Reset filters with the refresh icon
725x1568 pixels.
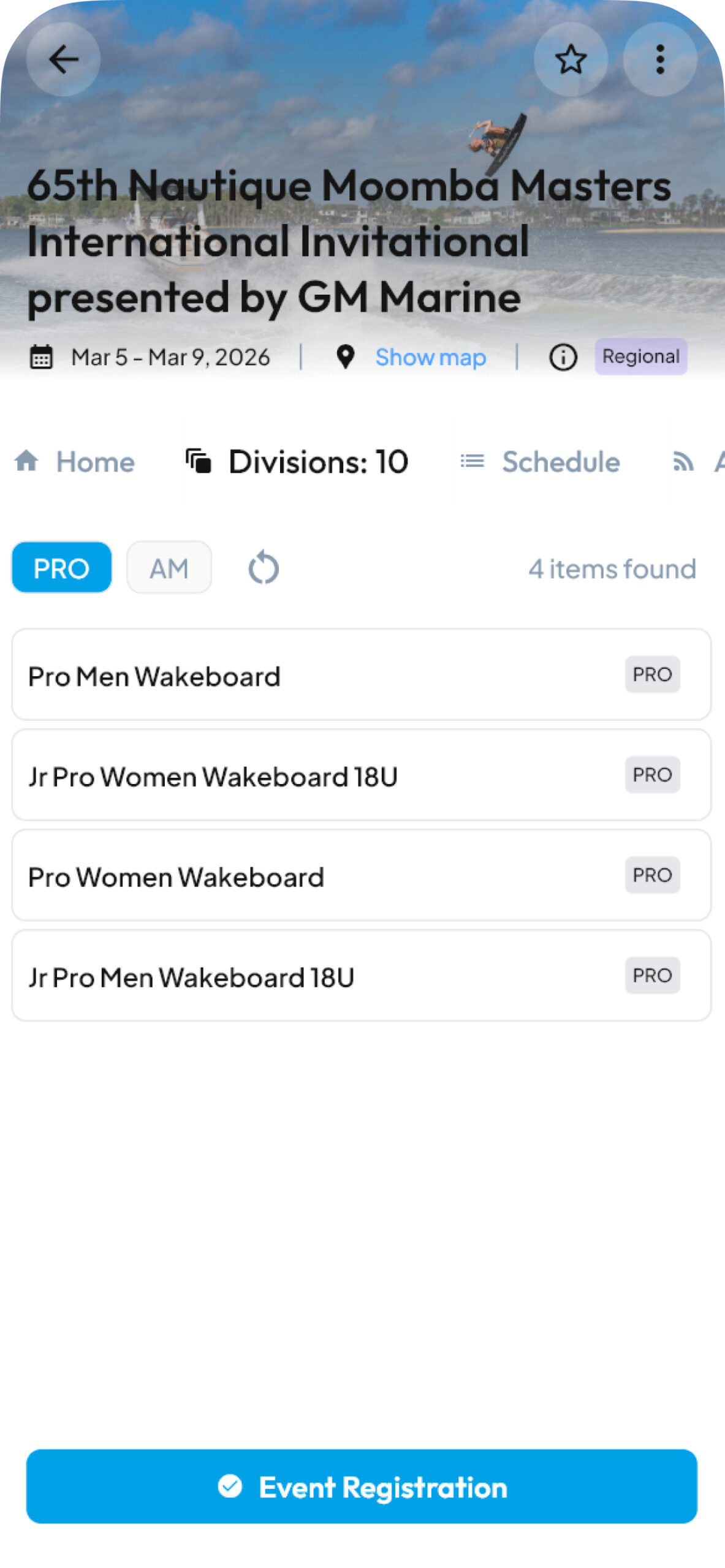(264, 568)
